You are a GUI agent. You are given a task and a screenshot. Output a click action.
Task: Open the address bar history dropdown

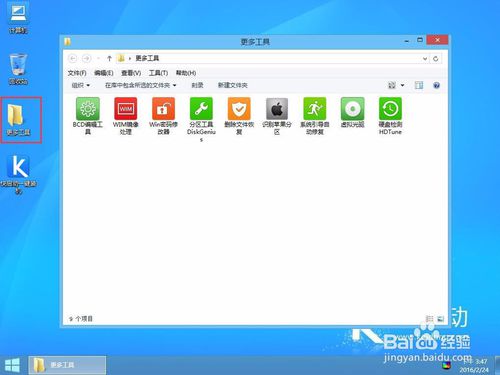coord(425,59)
